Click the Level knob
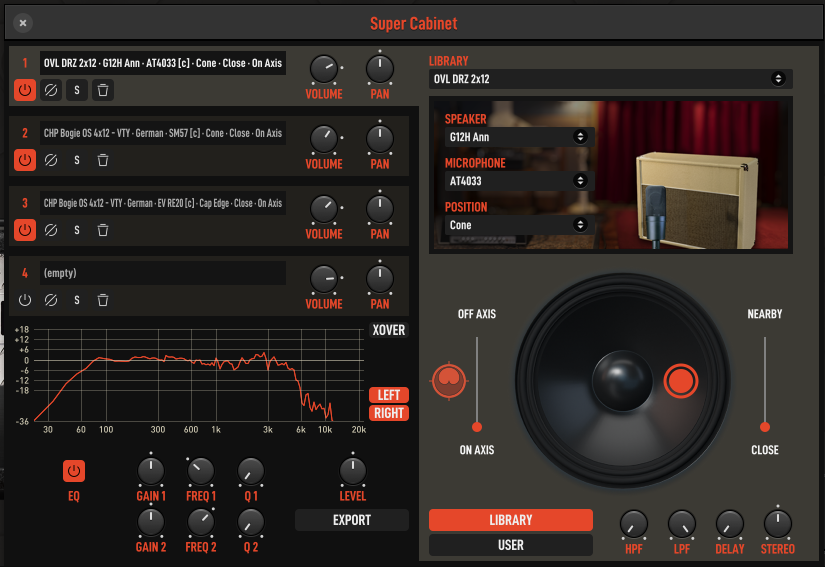The width and height of the screenshot is (825, 567). pyautogui.click(x=353, y=471)
